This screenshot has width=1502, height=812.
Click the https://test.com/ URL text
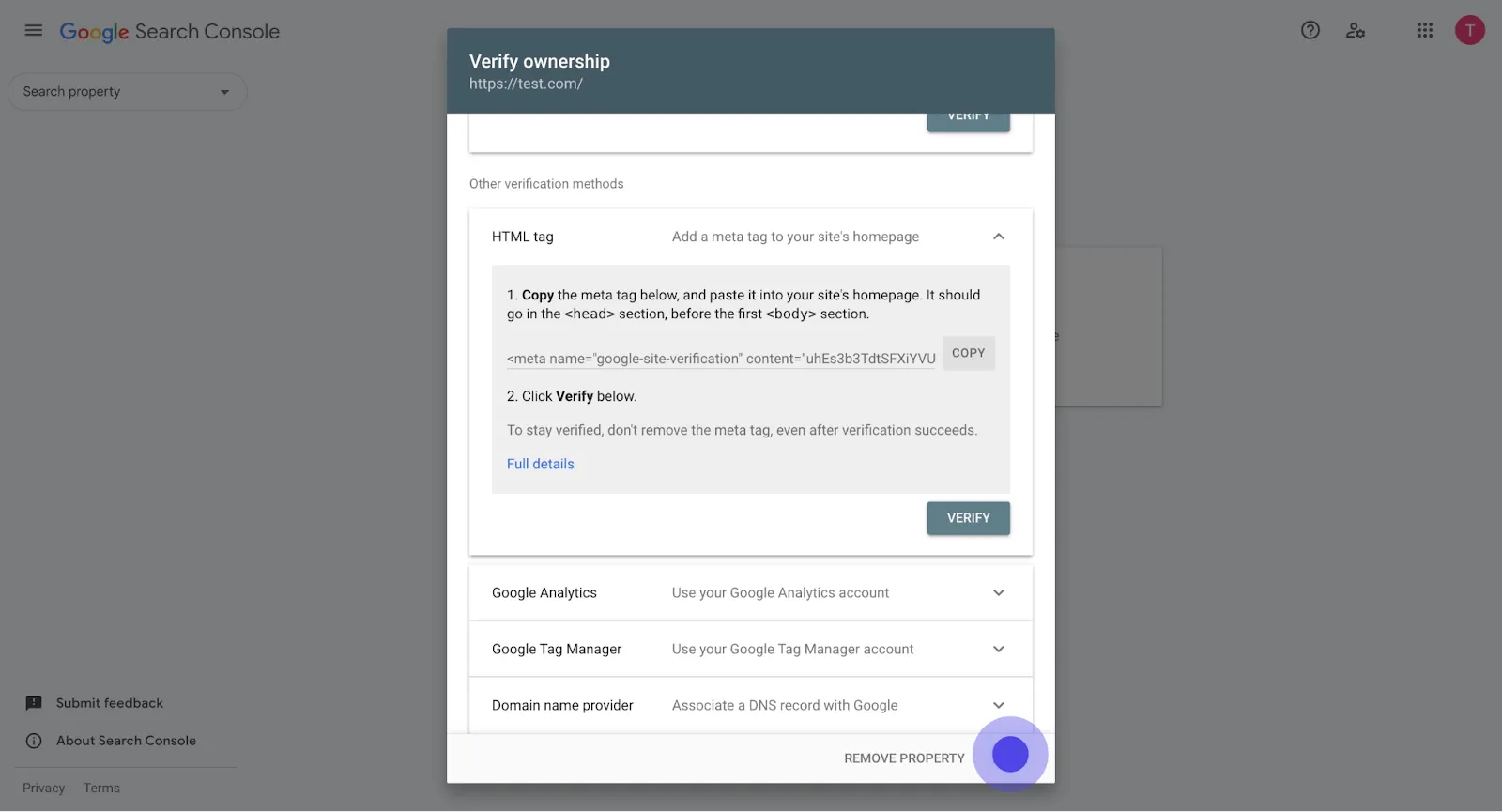point(526,84)
